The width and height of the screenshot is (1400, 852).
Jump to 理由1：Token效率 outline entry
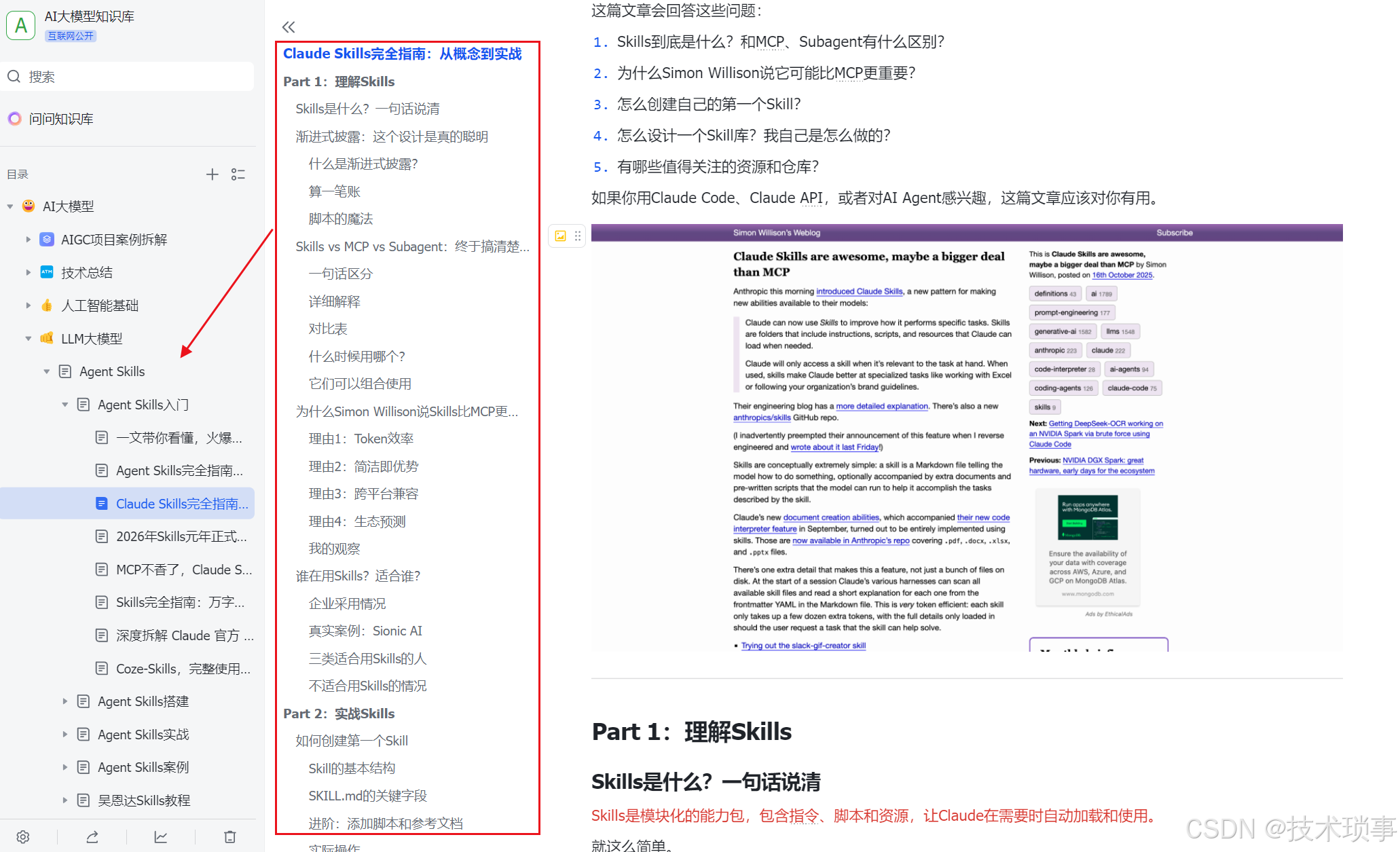tap(361, 439)
